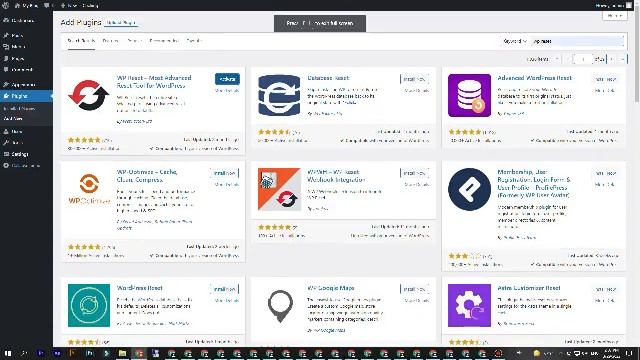Open the WP Reset plugin title link
The width and height of the screenshot is (640, 360).
pyautogui.click(x=154, y=82)
